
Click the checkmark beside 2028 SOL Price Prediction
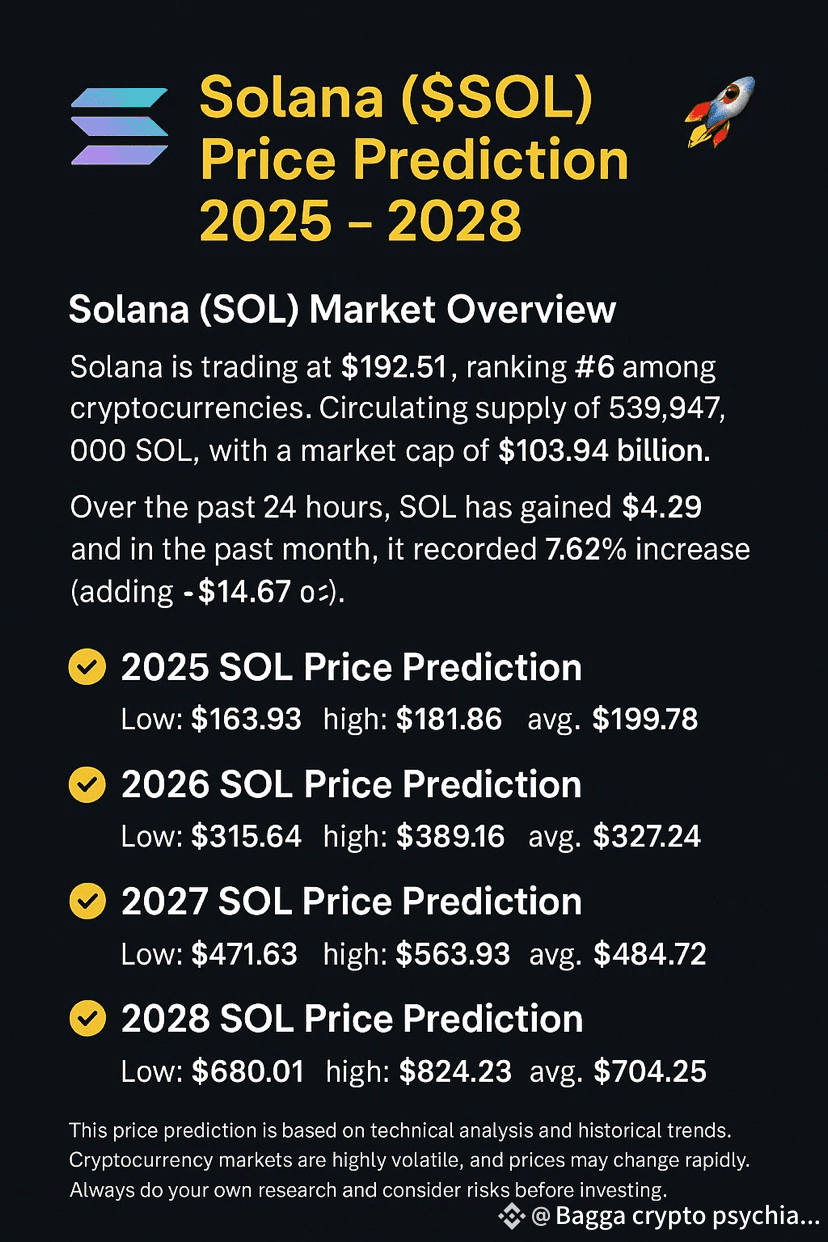(87, 1018)
